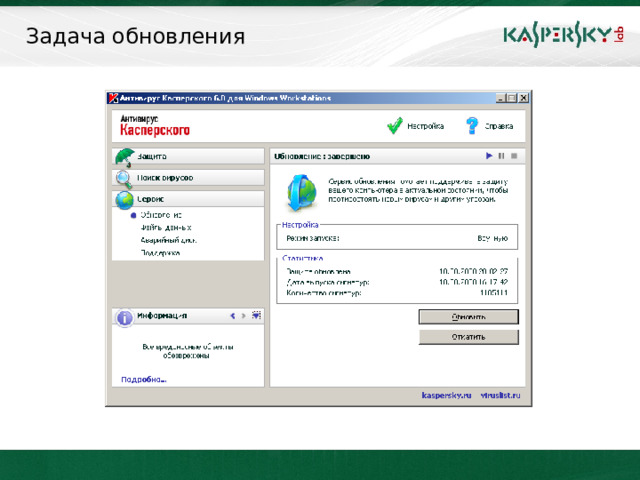Click the Откатить button

point(469,337)
